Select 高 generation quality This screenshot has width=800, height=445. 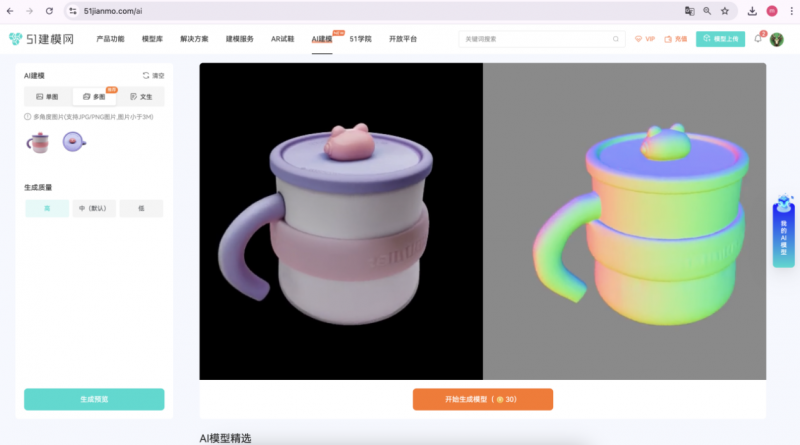tap(47, 208)
